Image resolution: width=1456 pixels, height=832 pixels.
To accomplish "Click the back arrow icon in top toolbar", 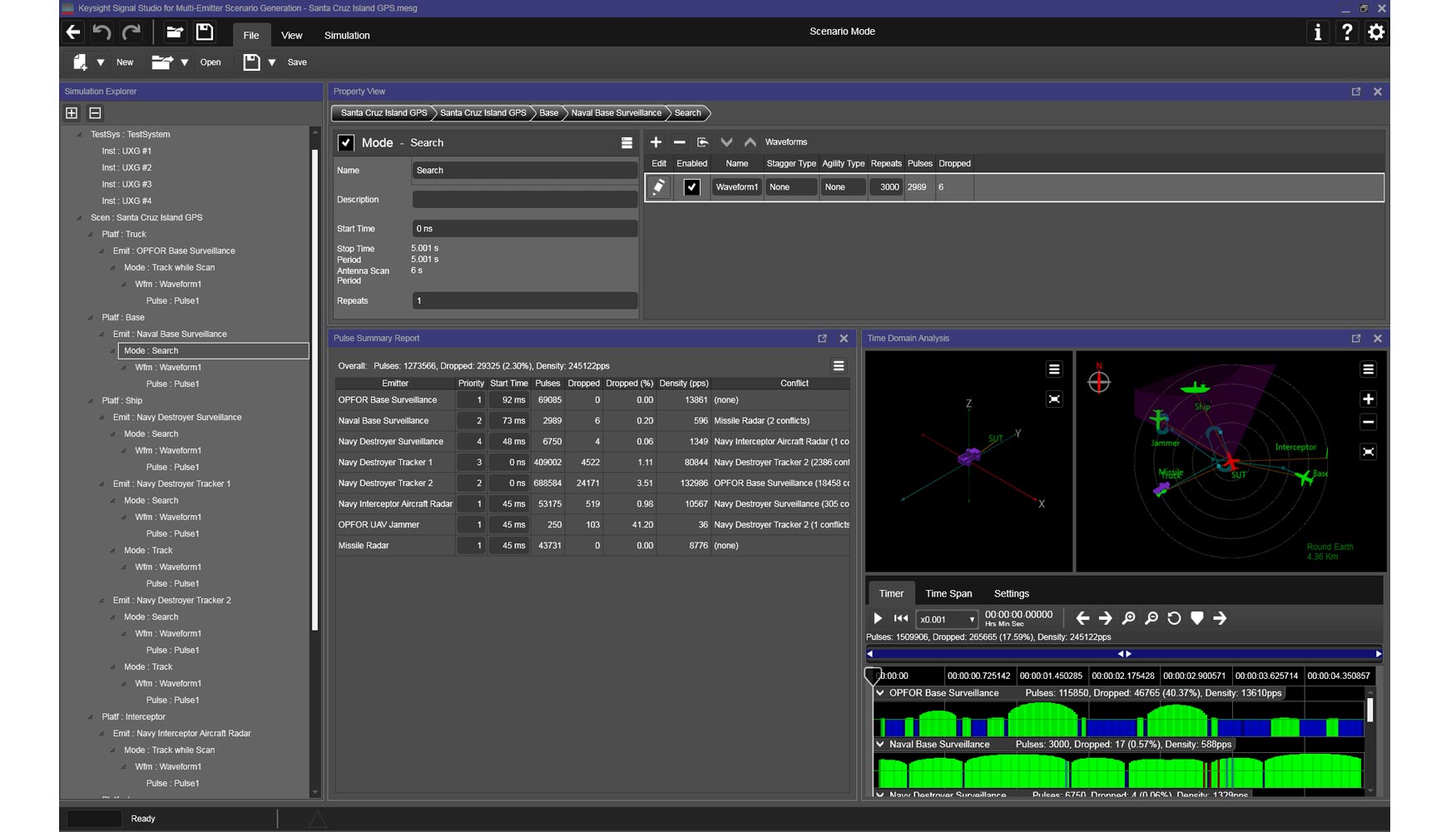I will coord(73,32).
